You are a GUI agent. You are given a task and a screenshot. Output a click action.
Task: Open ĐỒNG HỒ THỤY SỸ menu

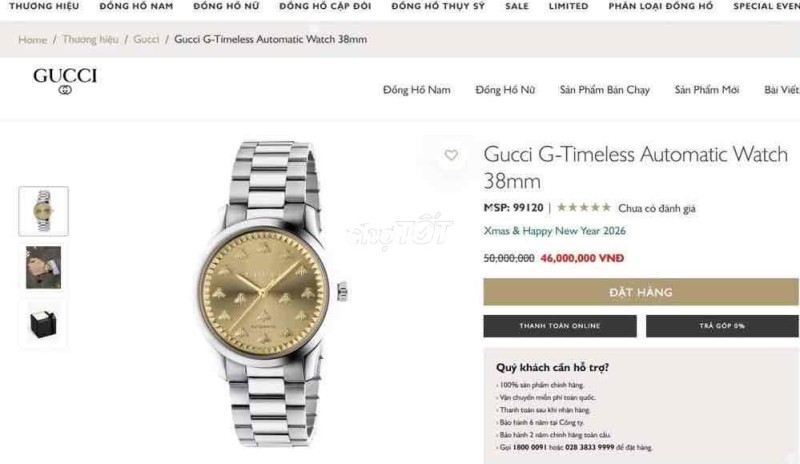click(438, 7)
